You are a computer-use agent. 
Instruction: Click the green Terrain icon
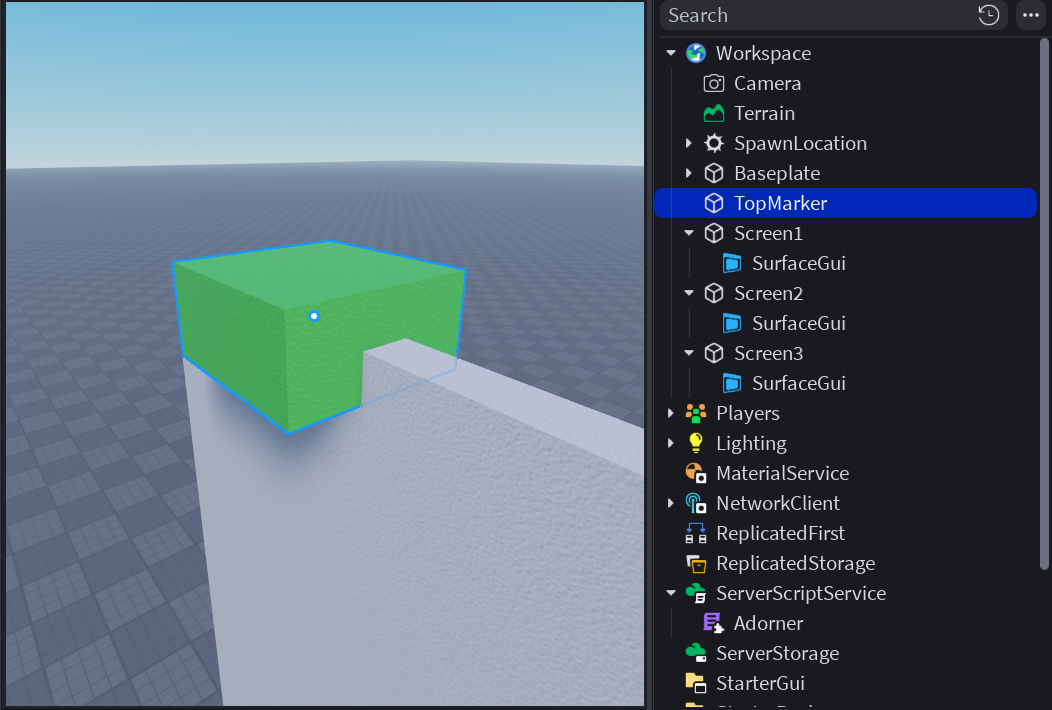(714, 113)
